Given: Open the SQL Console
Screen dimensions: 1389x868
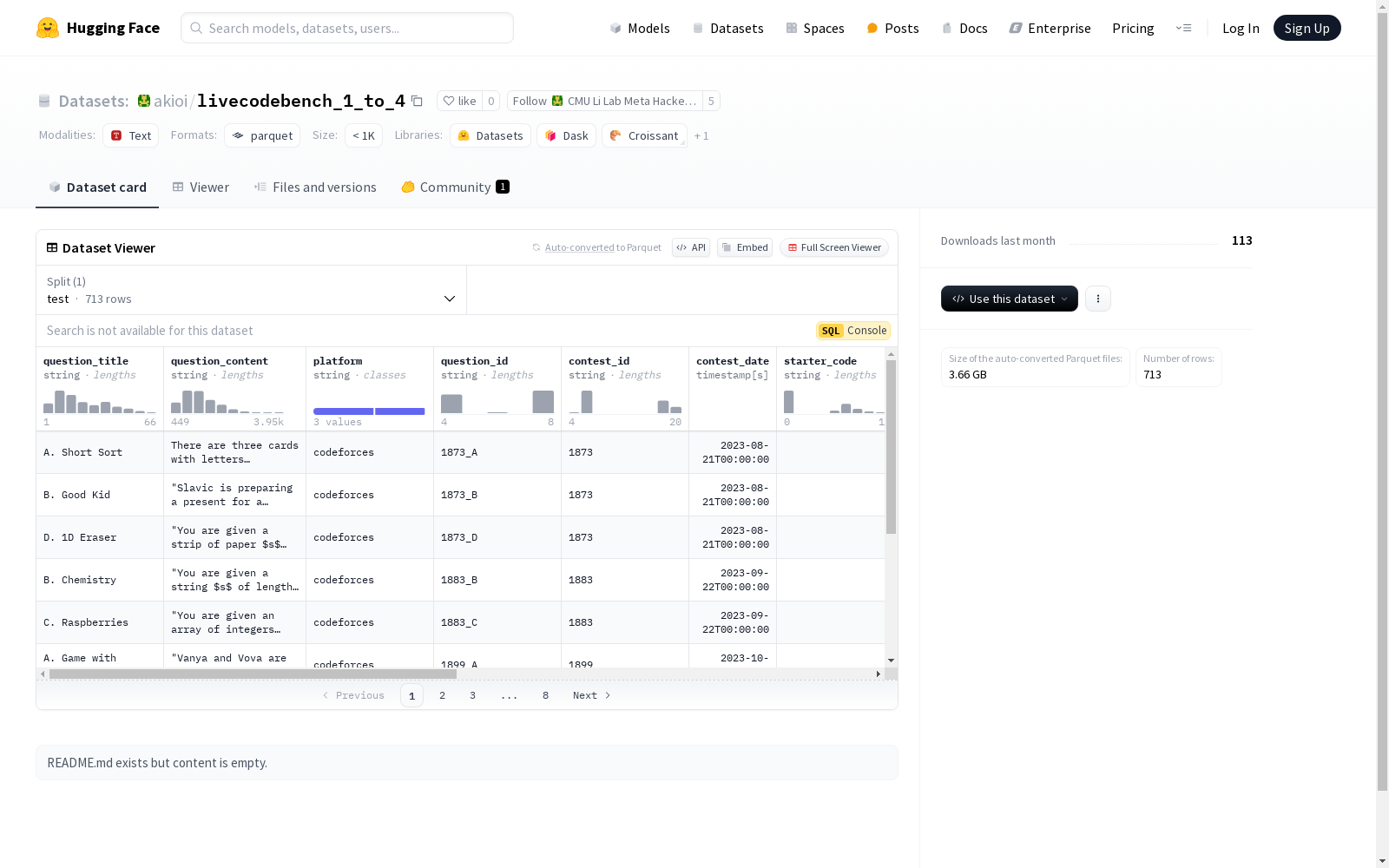Looking at the screenshot, I should click(853, 331).
